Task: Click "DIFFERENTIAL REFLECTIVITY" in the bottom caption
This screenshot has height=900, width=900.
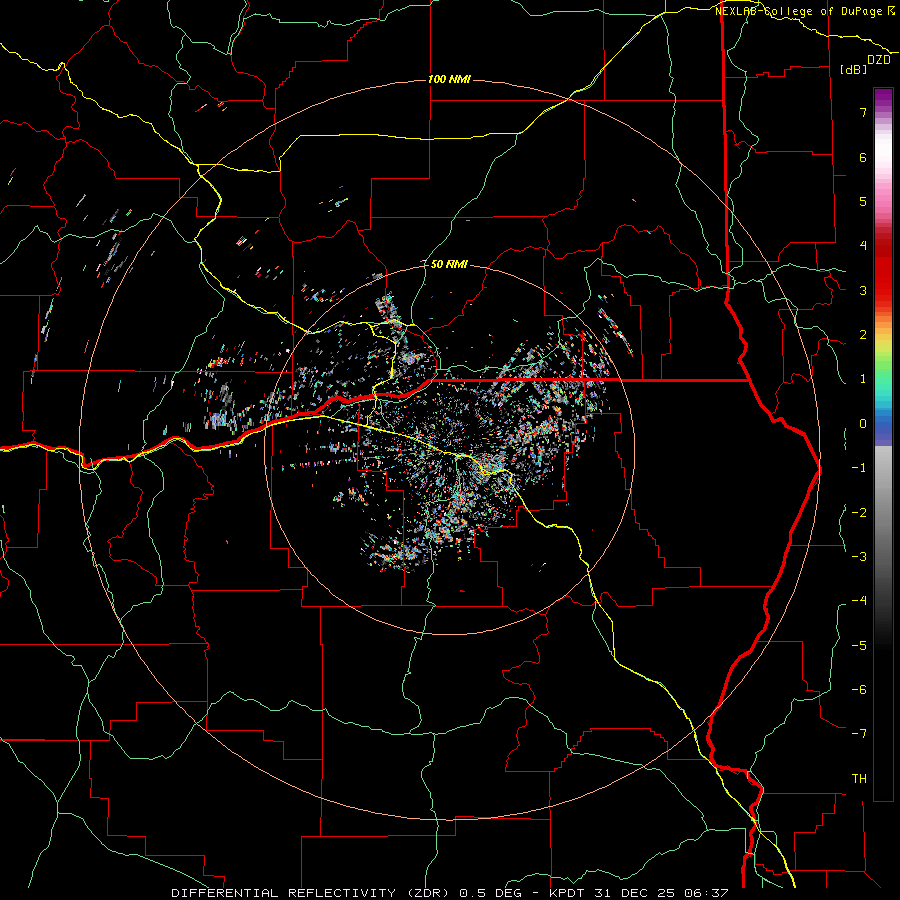Action: point(284,893)
